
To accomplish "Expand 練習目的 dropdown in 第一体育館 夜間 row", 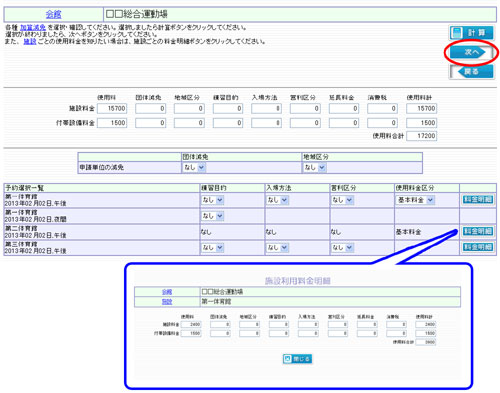I will (x=212, y=216).
